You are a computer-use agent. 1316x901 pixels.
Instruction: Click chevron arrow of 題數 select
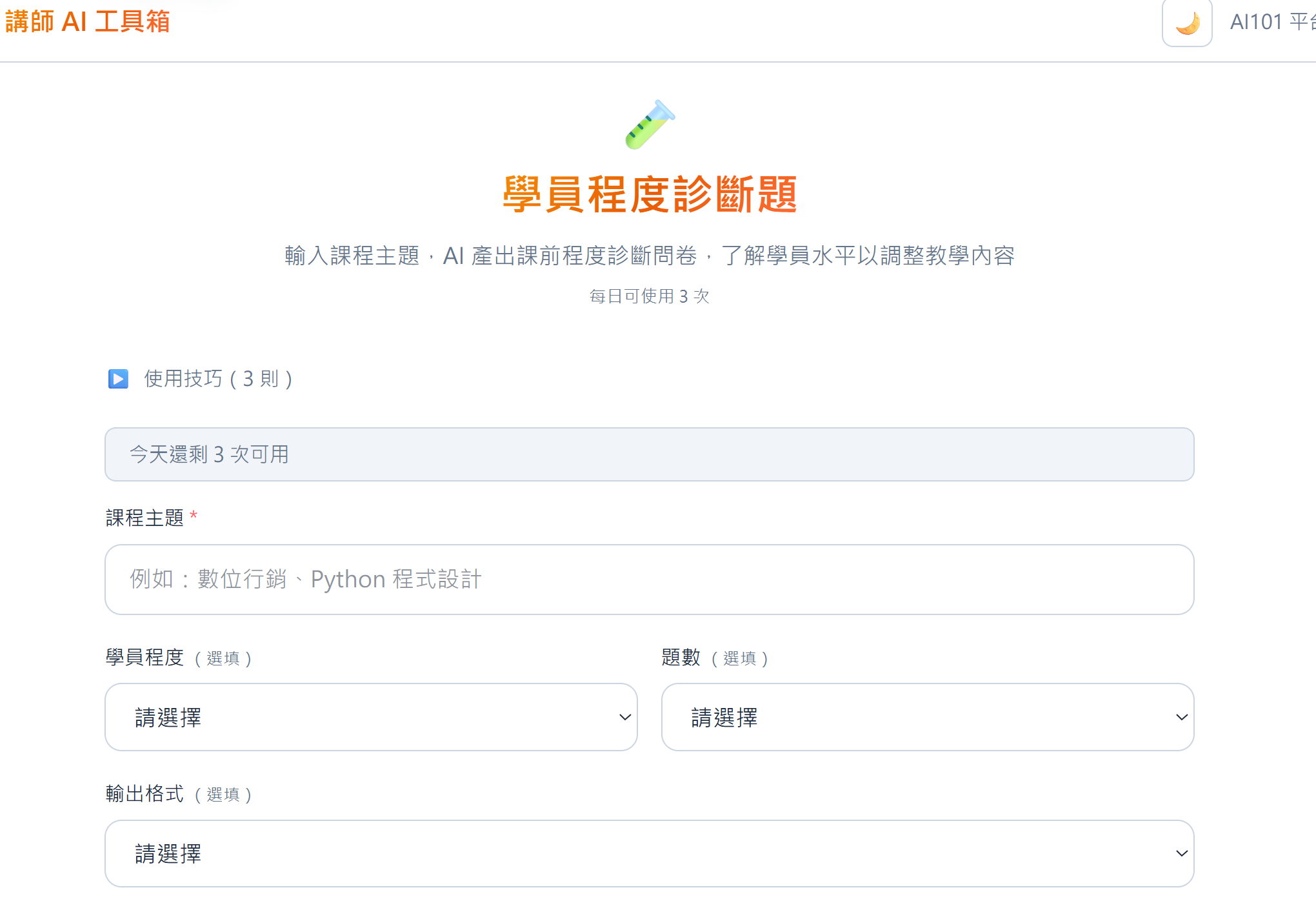[x=1181, y=717]
